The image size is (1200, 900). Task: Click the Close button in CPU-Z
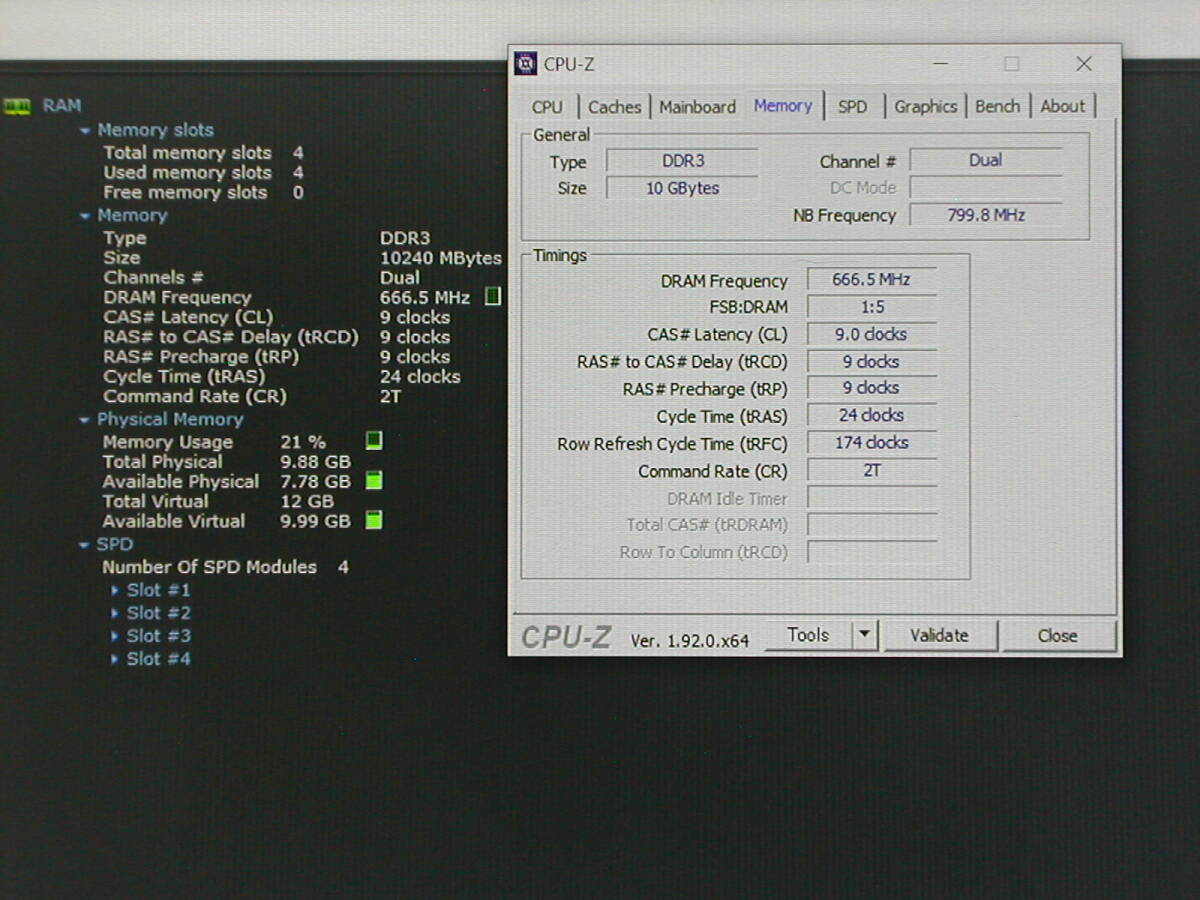(1057, 635)
